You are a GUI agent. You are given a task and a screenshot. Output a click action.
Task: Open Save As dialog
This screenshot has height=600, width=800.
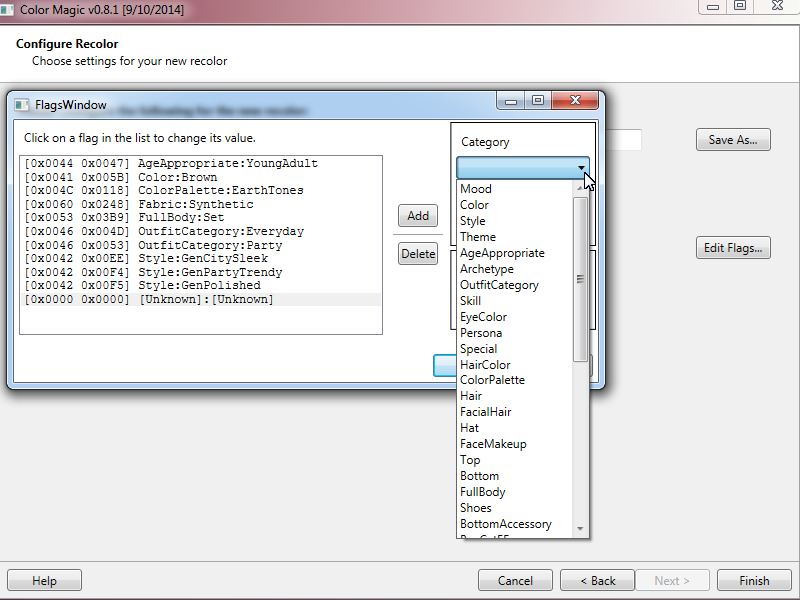point(733,140)
